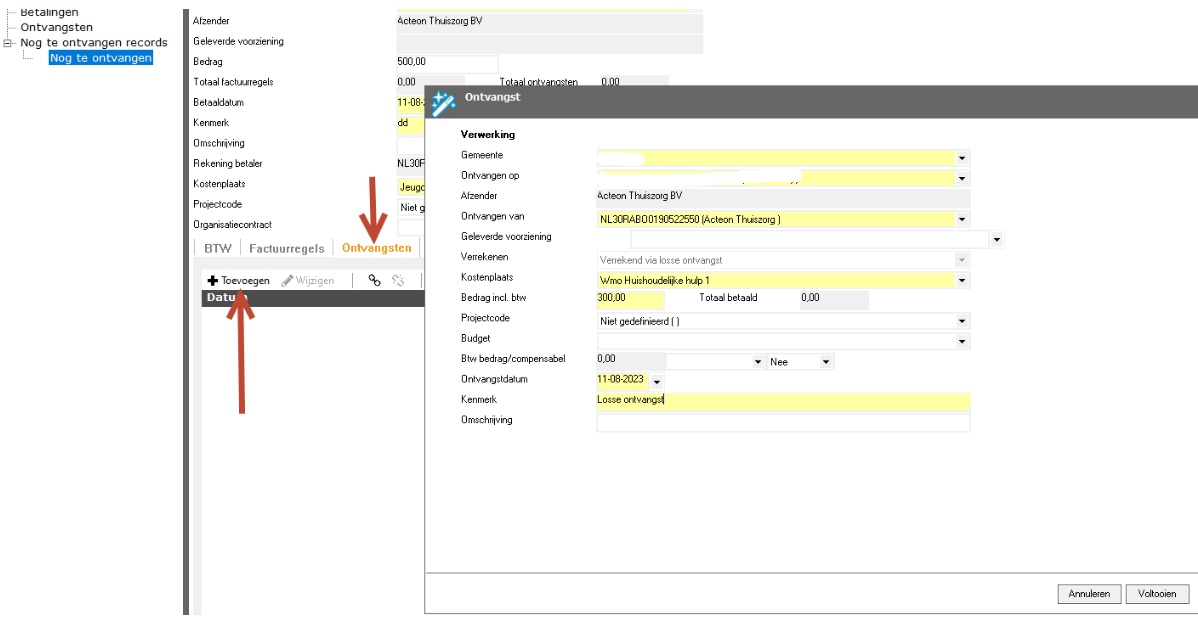Open the Ontvangsten tab
Image resolution: width=1198 pixels, height=620 pixels.
click(x=376, y=248)
